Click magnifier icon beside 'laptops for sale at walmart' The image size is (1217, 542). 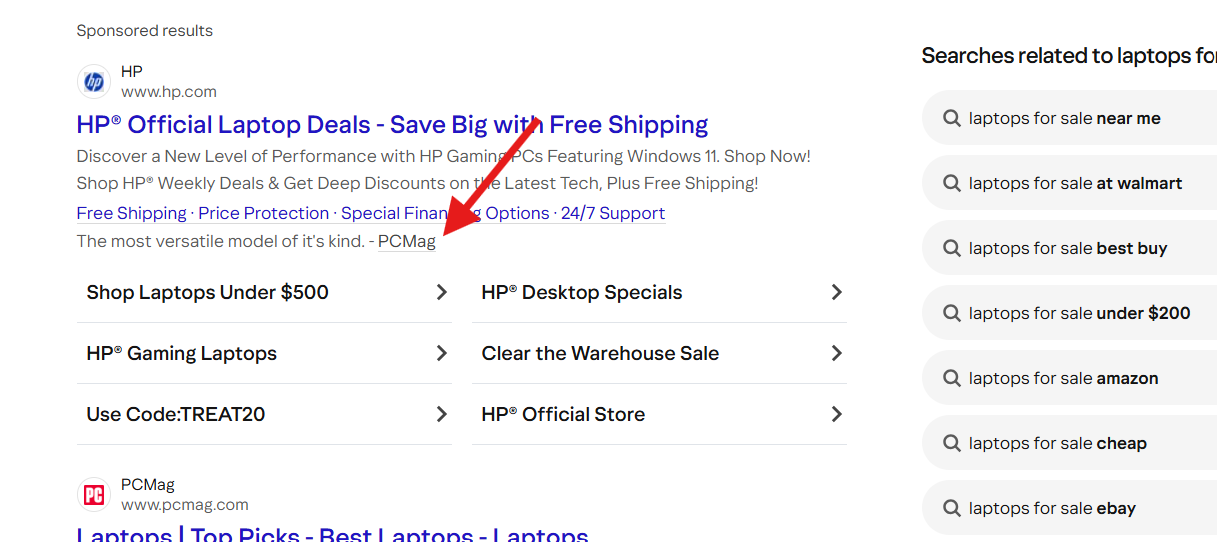point(952,183)
